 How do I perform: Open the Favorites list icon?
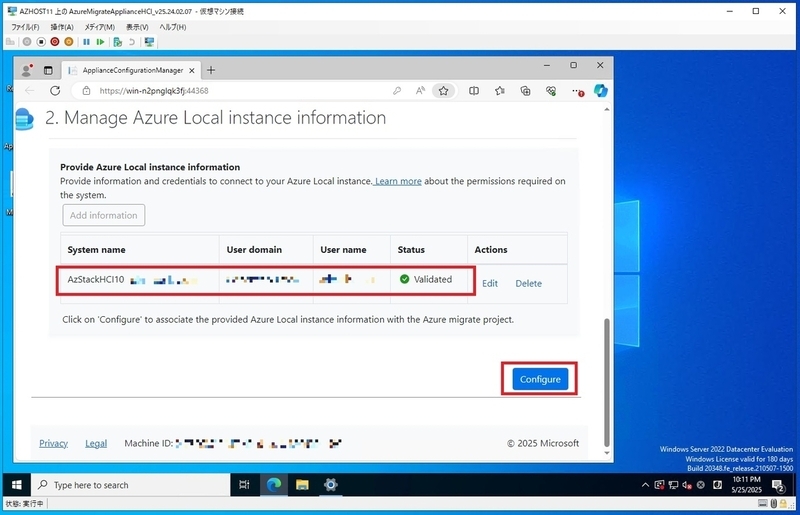tap(499, 91)
